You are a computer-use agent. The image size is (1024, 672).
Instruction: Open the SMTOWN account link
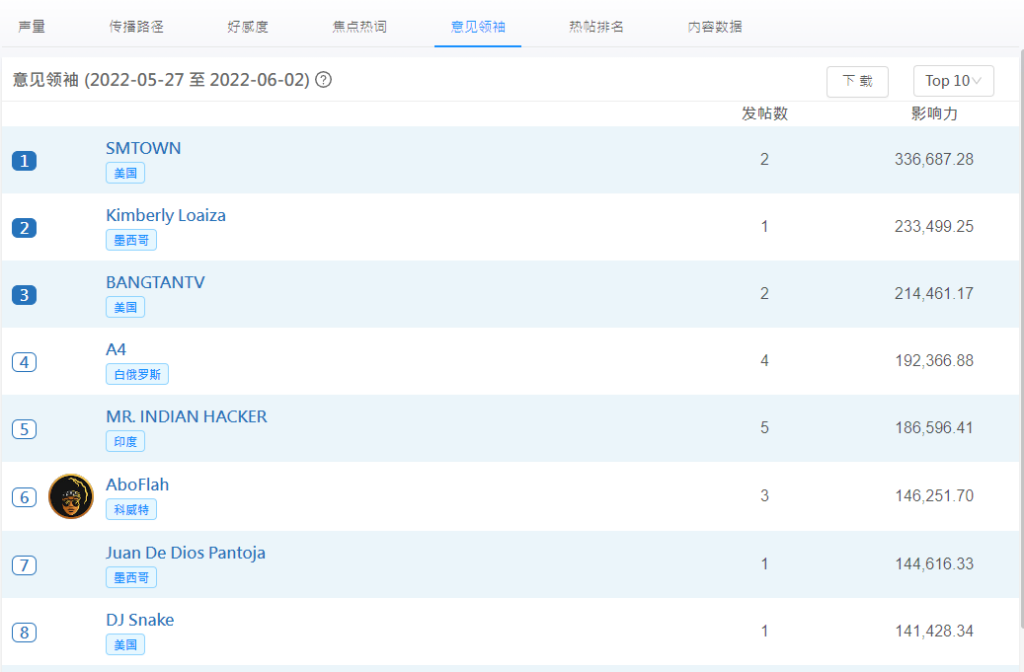(143, 148)
